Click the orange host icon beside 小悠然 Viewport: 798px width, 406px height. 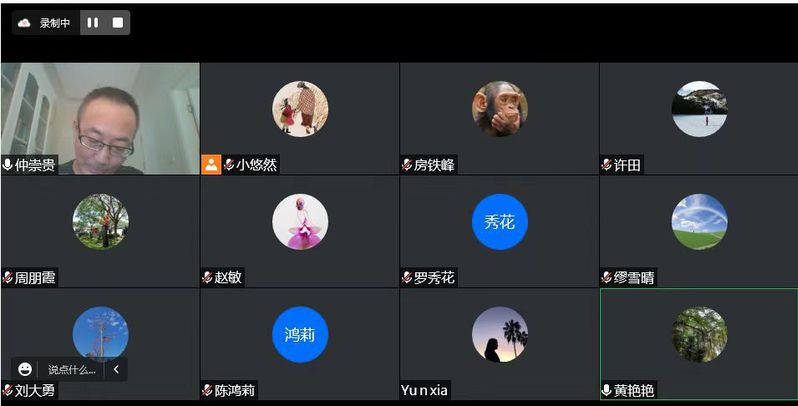(x=211, y=165)
